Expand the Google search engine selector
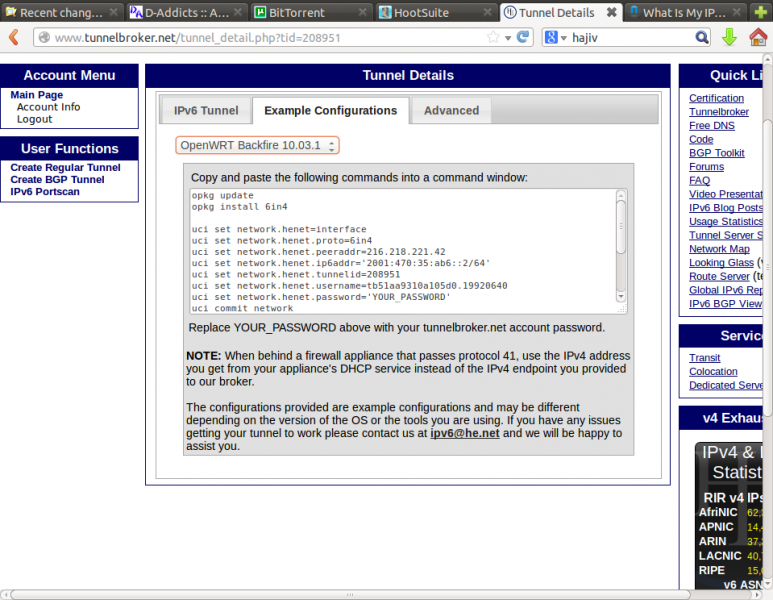773x600 pixels. pyautogui.click(x=555, y=38)
